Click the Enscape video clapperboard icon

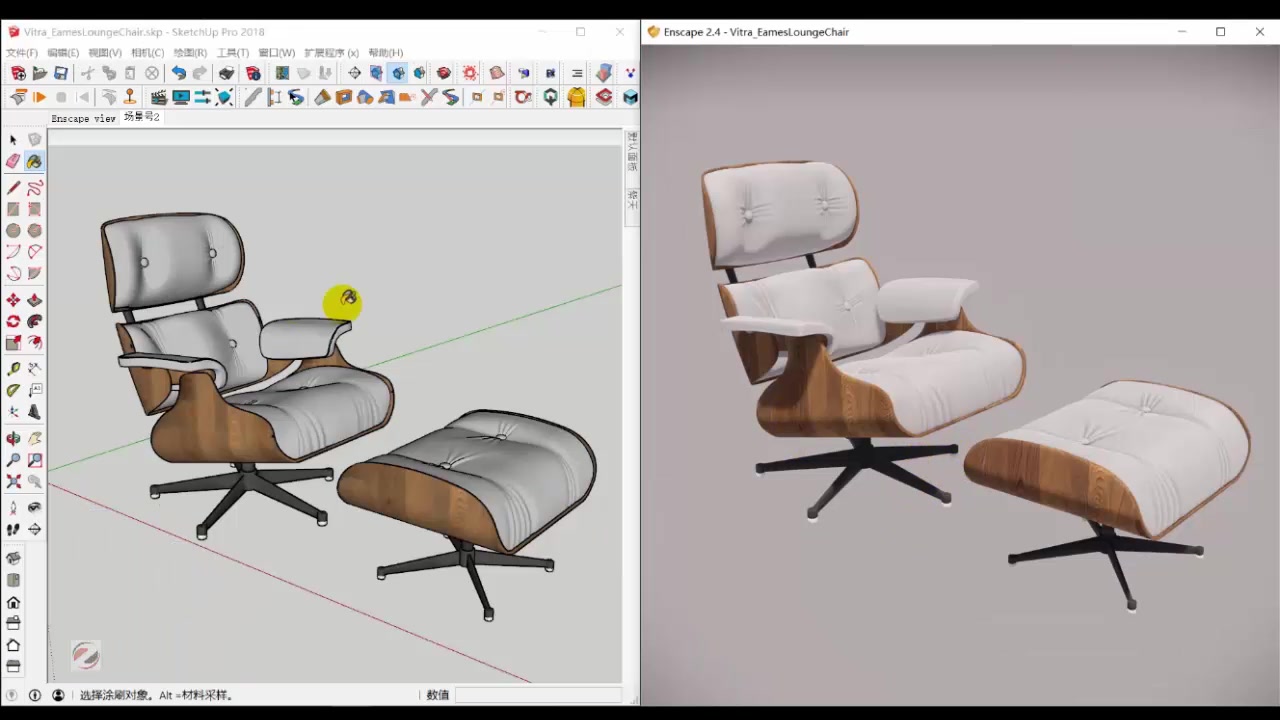(158, 97)
